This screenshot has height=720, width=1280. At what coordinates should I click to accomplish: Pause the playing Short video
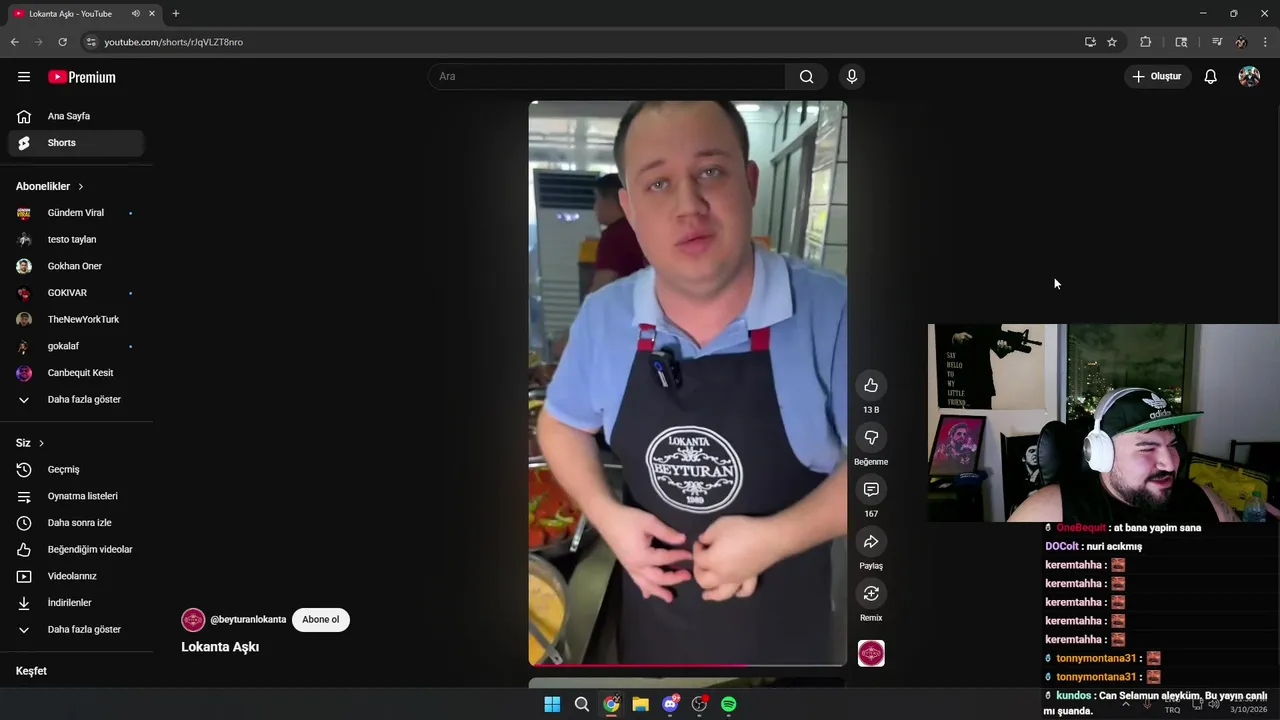[688, 382]
